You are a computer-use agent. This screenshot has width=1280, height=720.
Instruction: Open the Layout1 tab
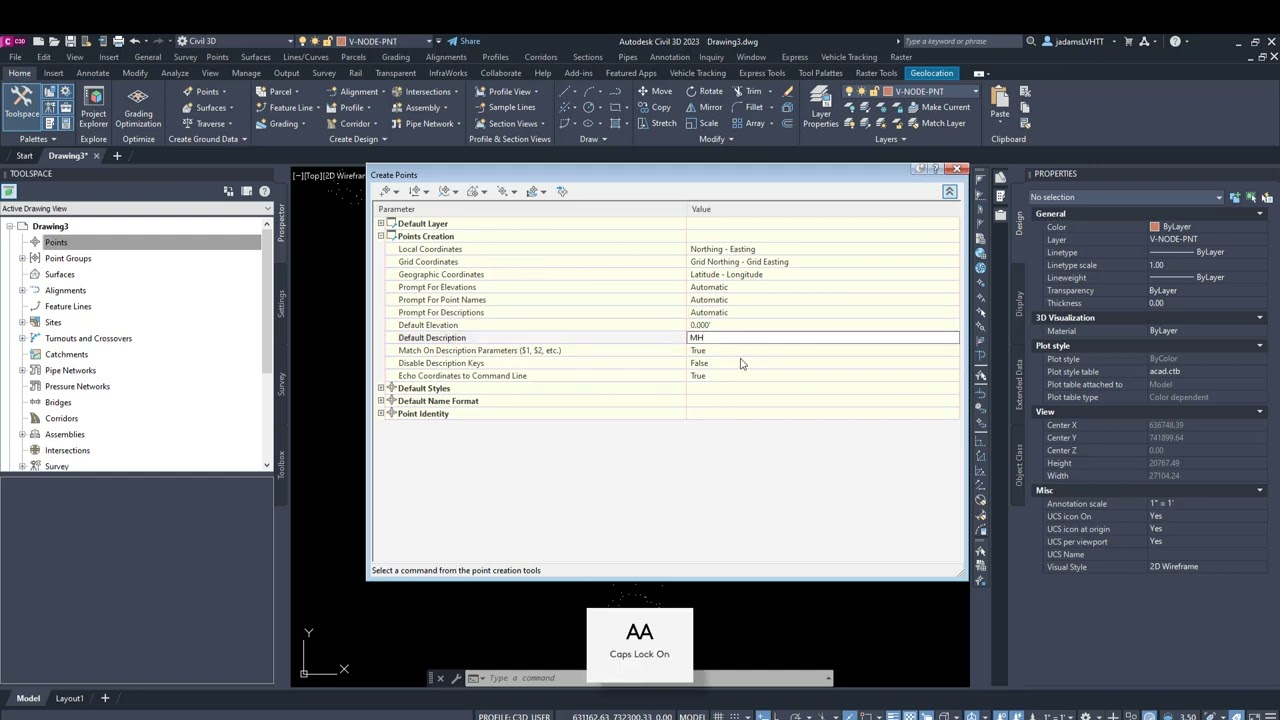[69, 698]
